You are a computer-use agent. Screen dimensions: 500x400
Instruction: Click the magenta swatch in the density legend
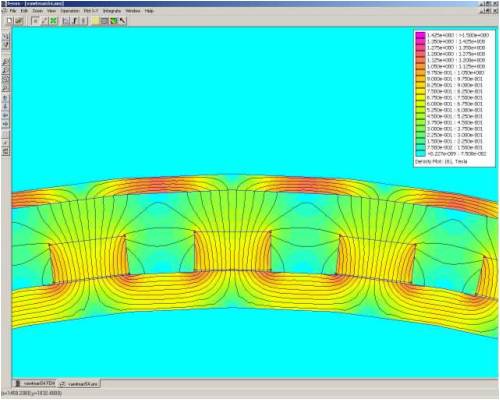point(420,35)
